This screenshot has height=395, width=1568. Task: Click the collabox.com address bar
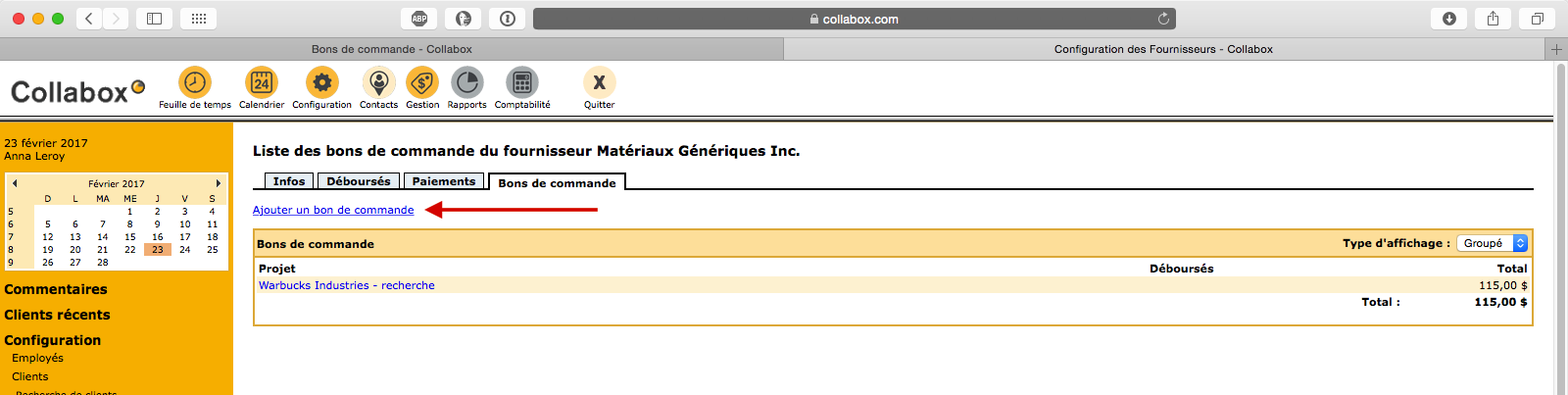[854, 19]
